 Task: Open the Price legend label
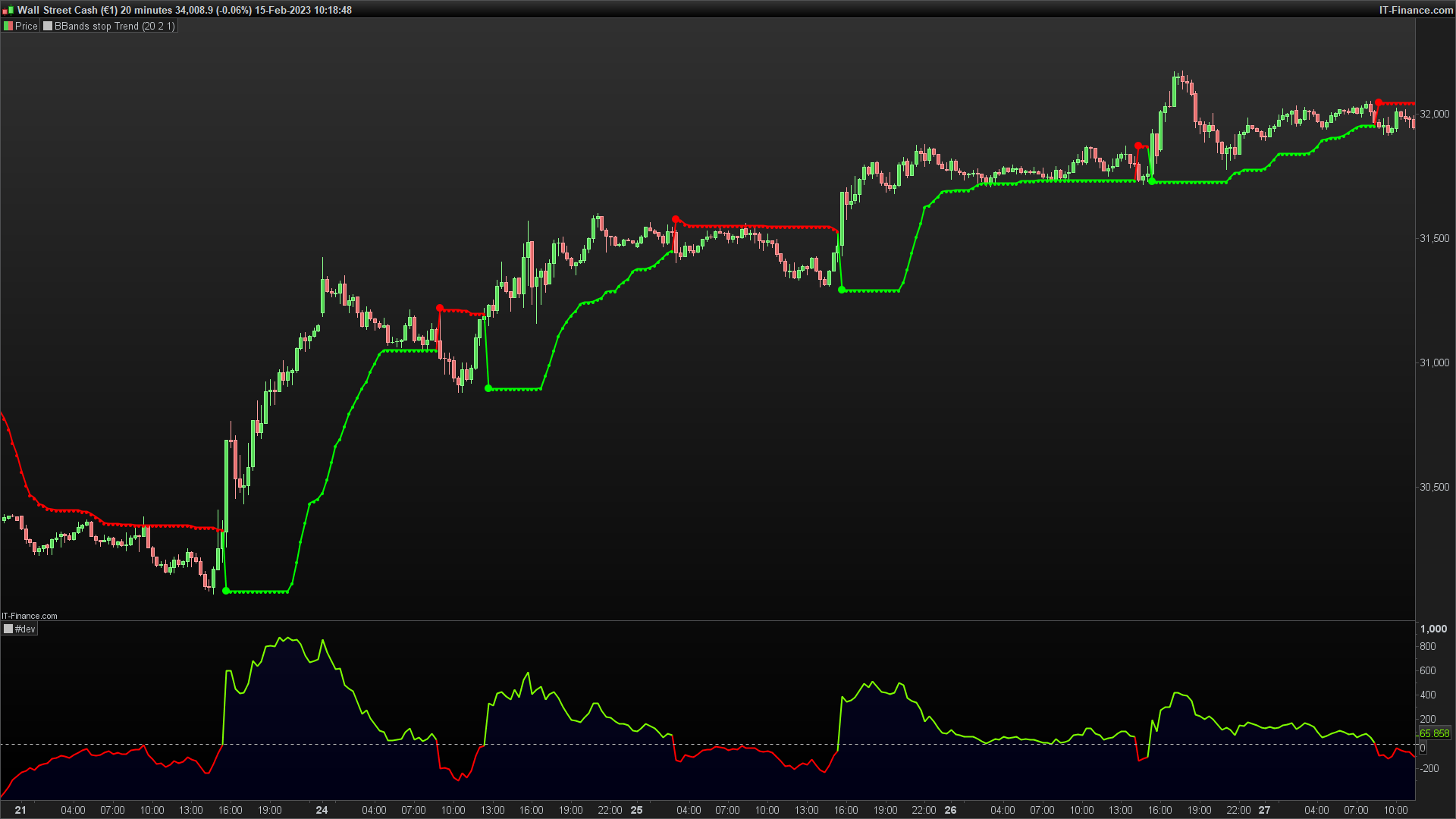tap(26, 26)
